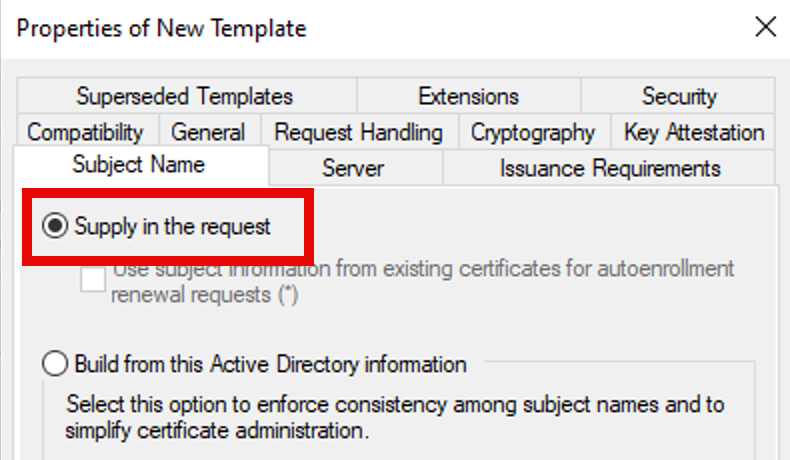The width and height of the screenshot is (790, 460).
Task: Close the Properties of New Template dialog
Action: (x=765, y=27)
